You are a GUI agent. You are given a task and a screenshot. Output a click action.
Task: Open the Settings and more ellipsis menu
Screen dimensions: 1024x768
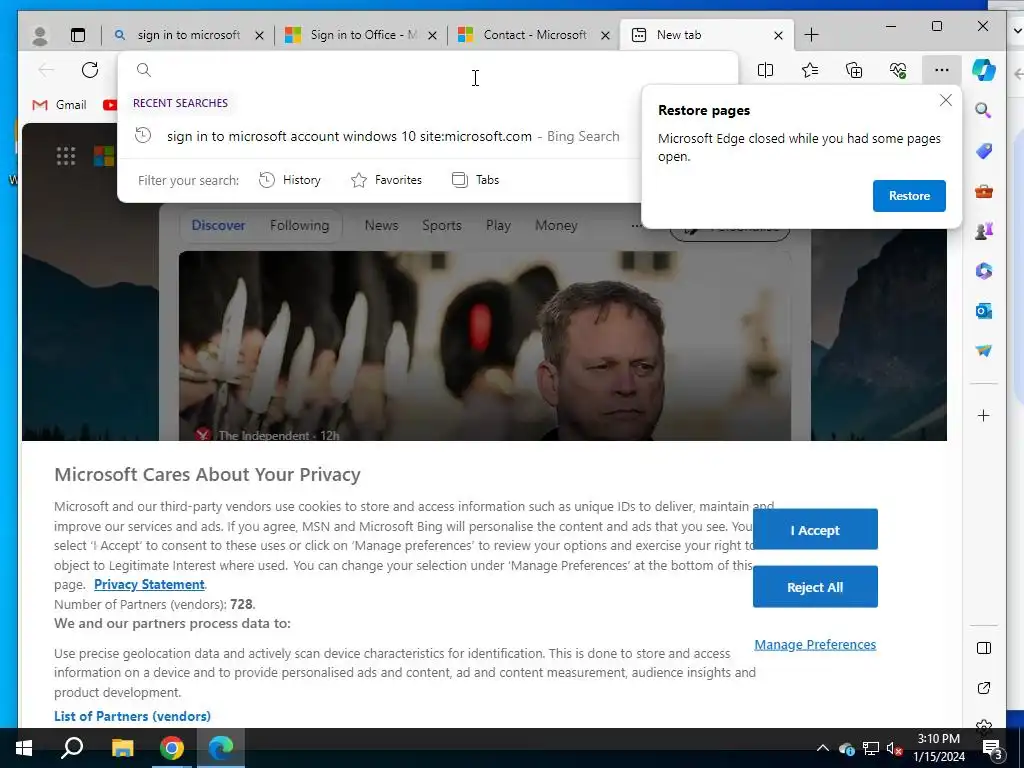[x=942, y=70]
